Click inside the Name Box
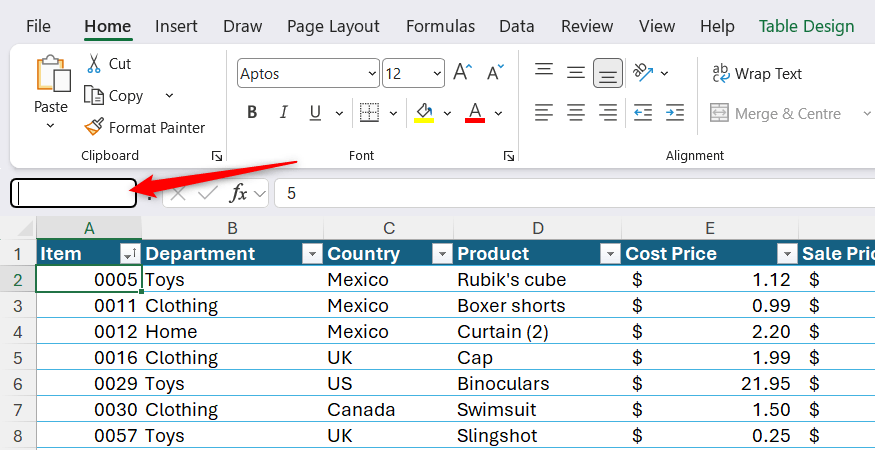The height and width of the screenshot is (450, 875). [x=74, y=193]
